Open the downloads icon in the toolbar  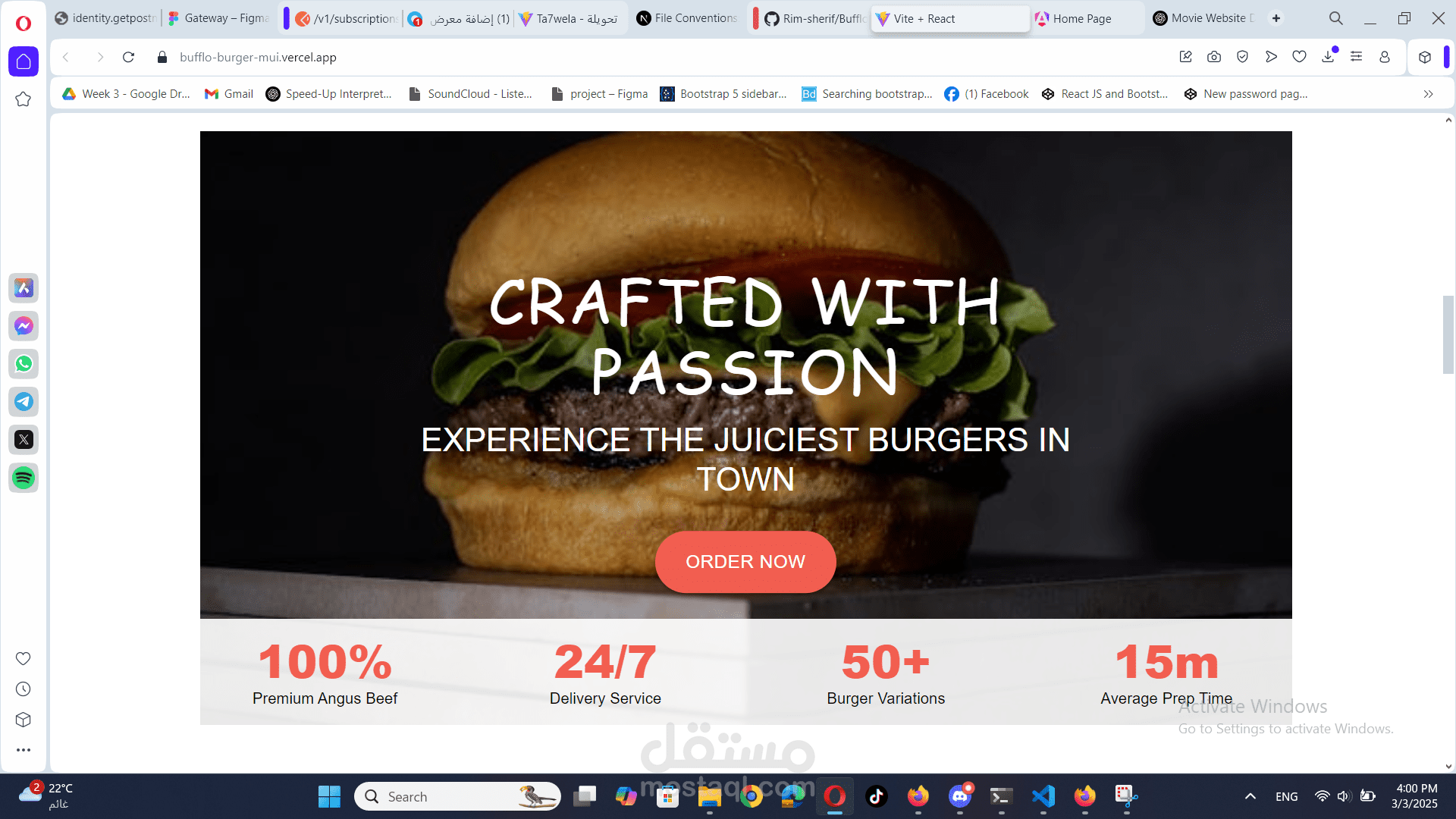pyautogui.click(x=1328, y=57)
